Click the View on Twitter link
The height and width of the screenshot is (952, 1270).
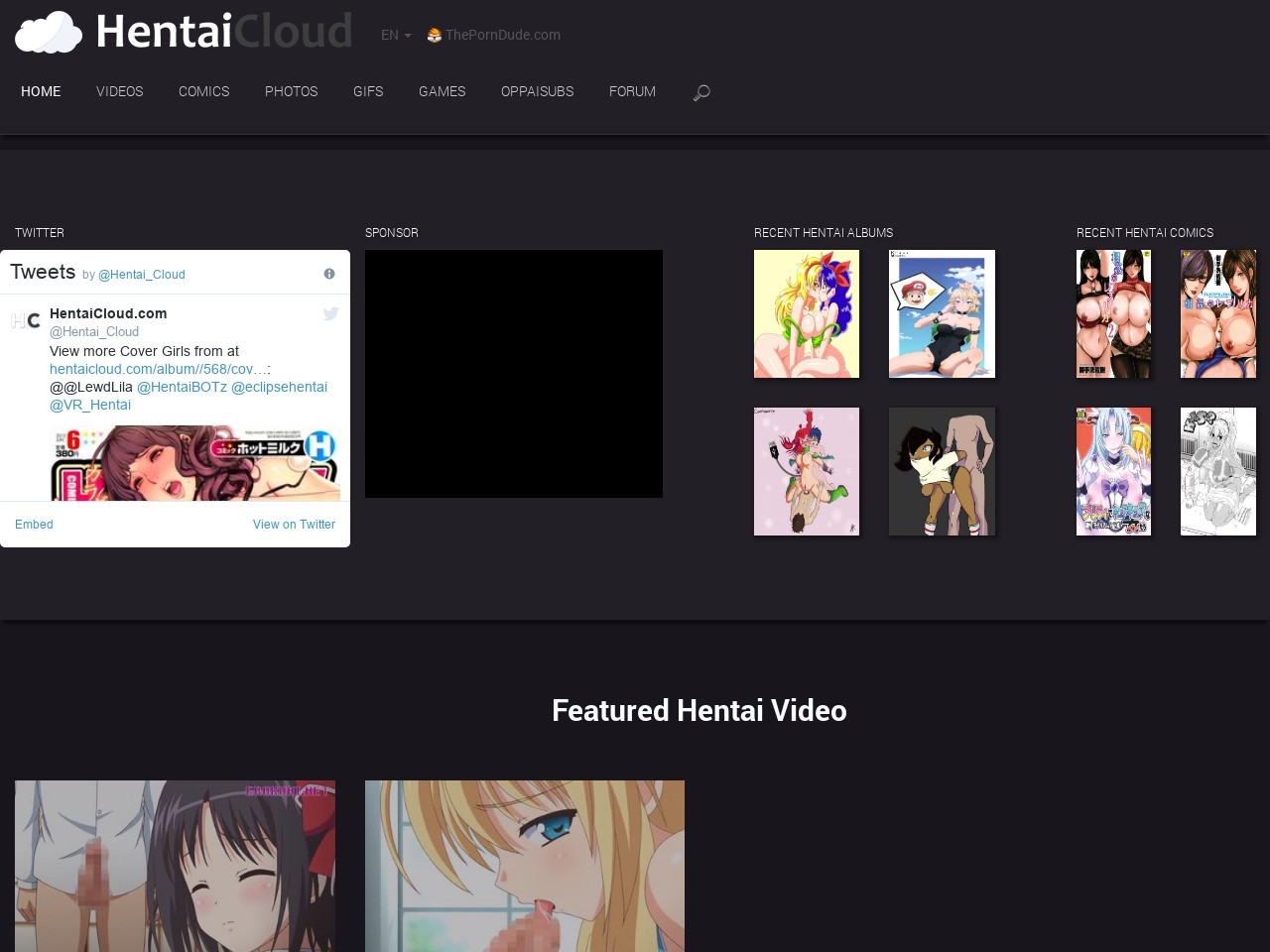[x=294, y=525]
